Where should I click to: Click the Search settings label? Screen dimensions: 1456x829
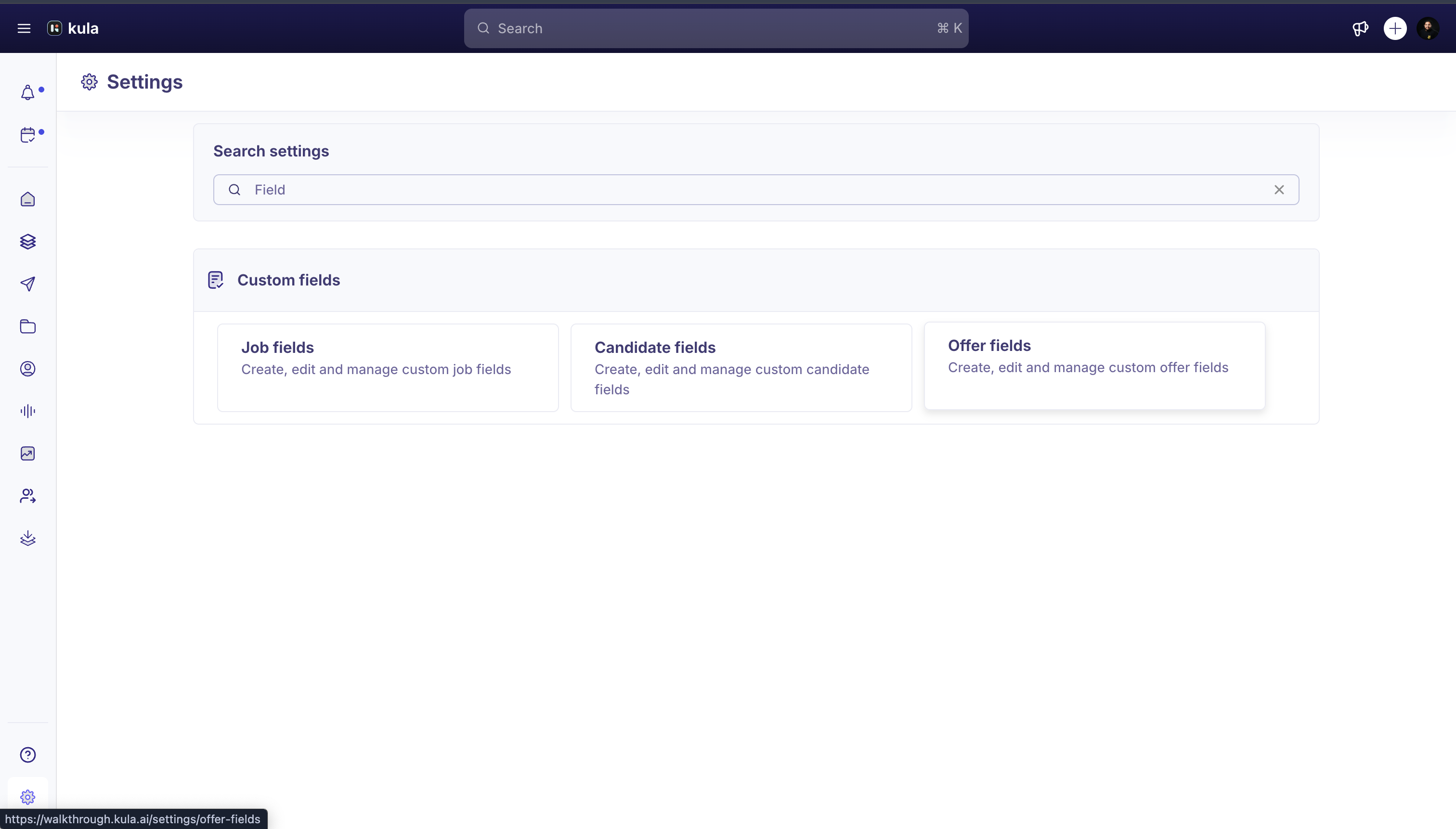point(271,151)
